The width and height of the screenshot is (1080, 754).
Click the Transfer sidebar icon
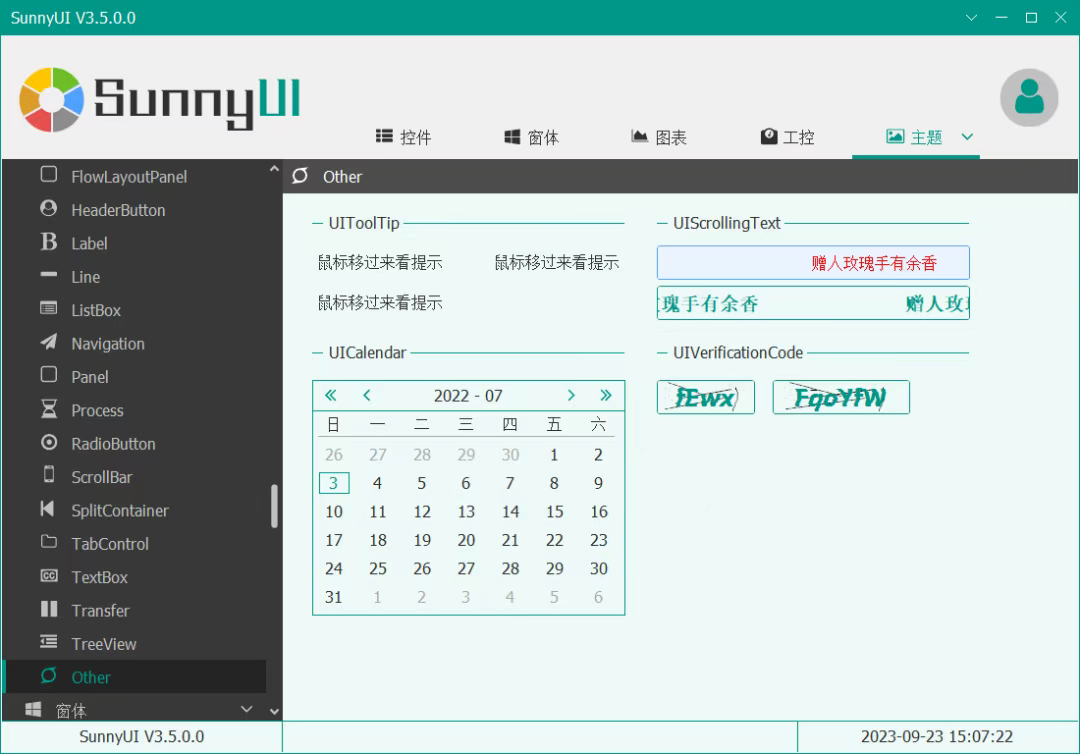coord(48,610)
